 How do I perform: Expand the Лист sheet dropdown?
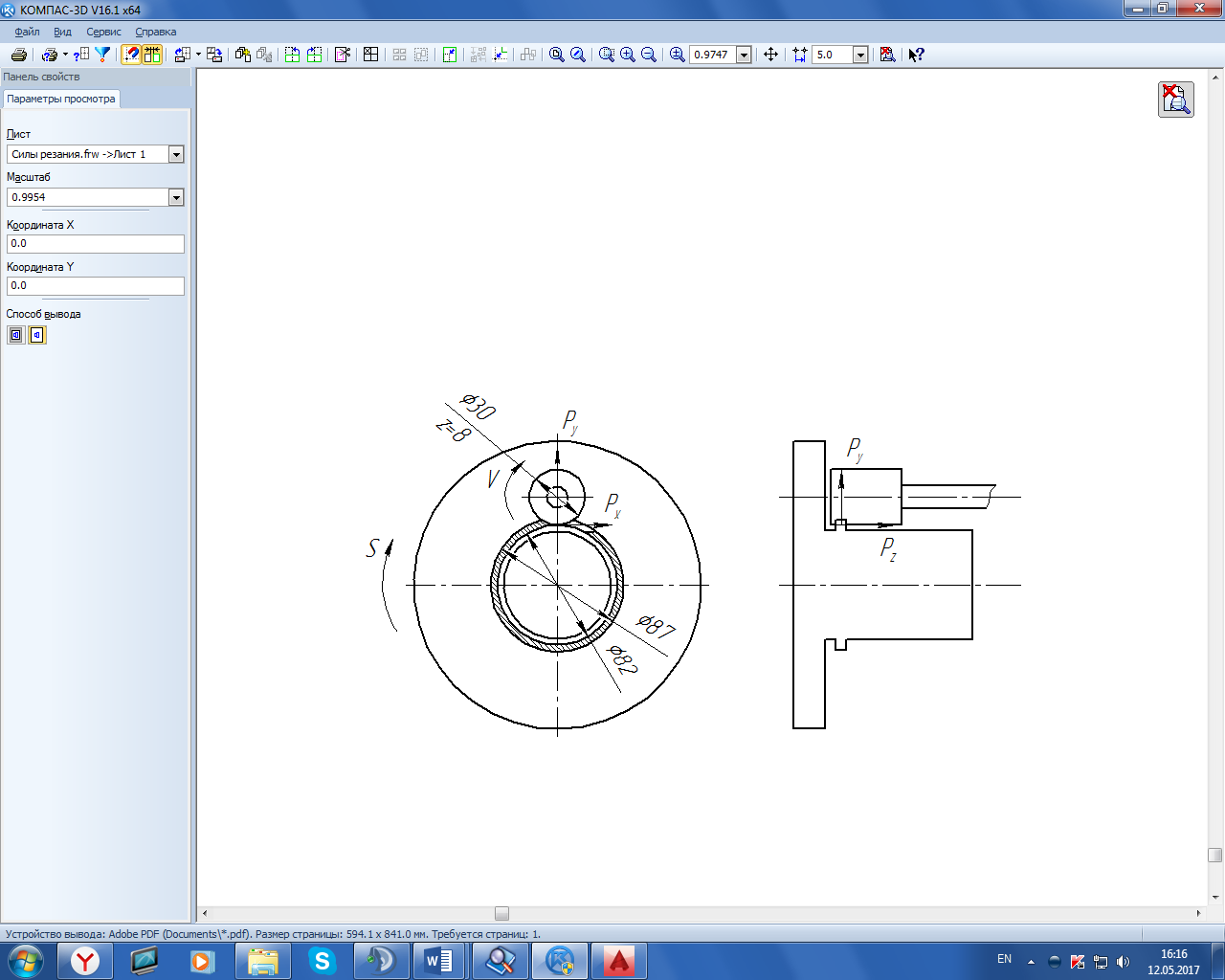coord(176,154)
